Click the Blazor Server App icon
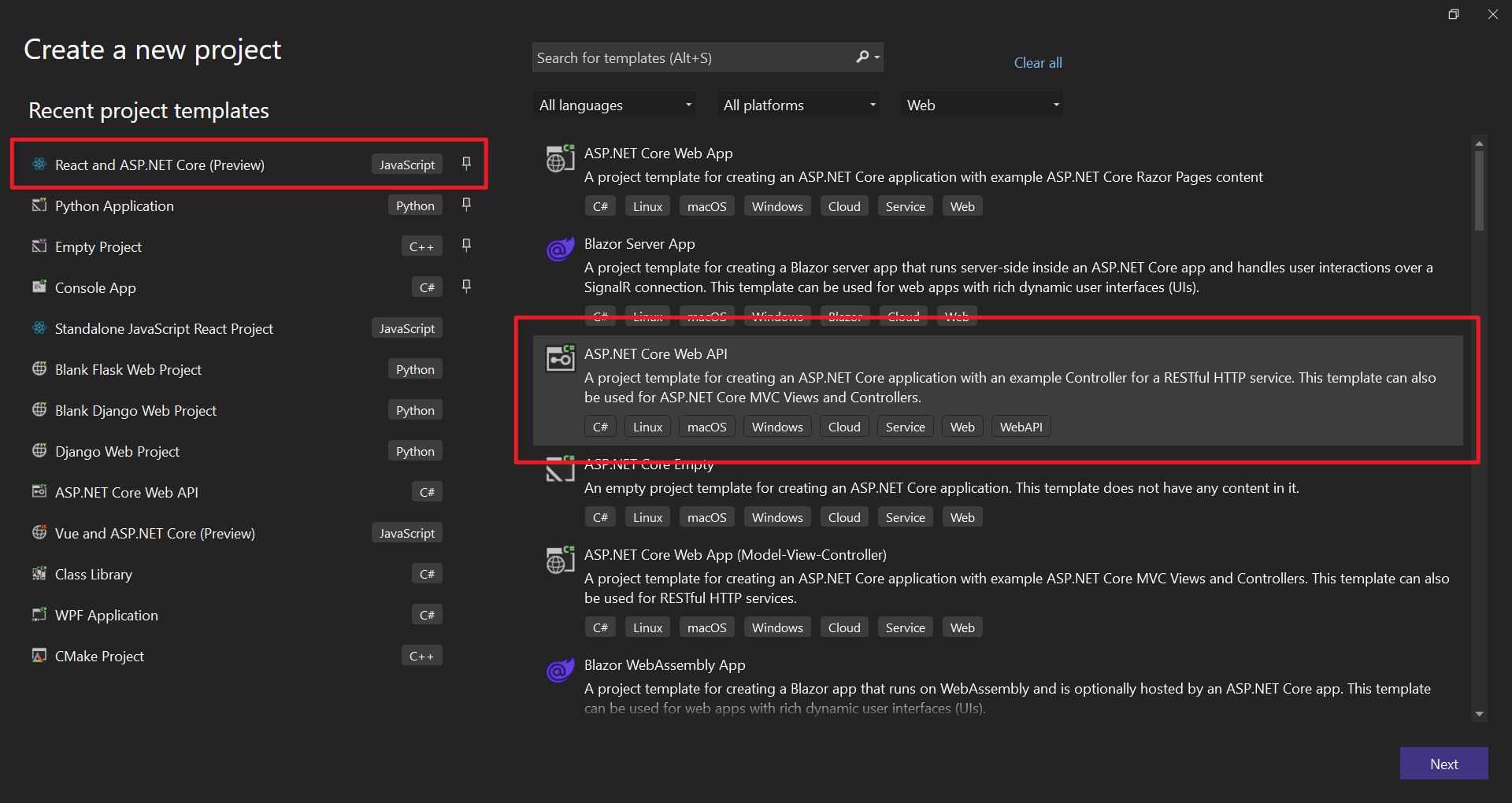Screen dimensions: 1512x803 560,250
